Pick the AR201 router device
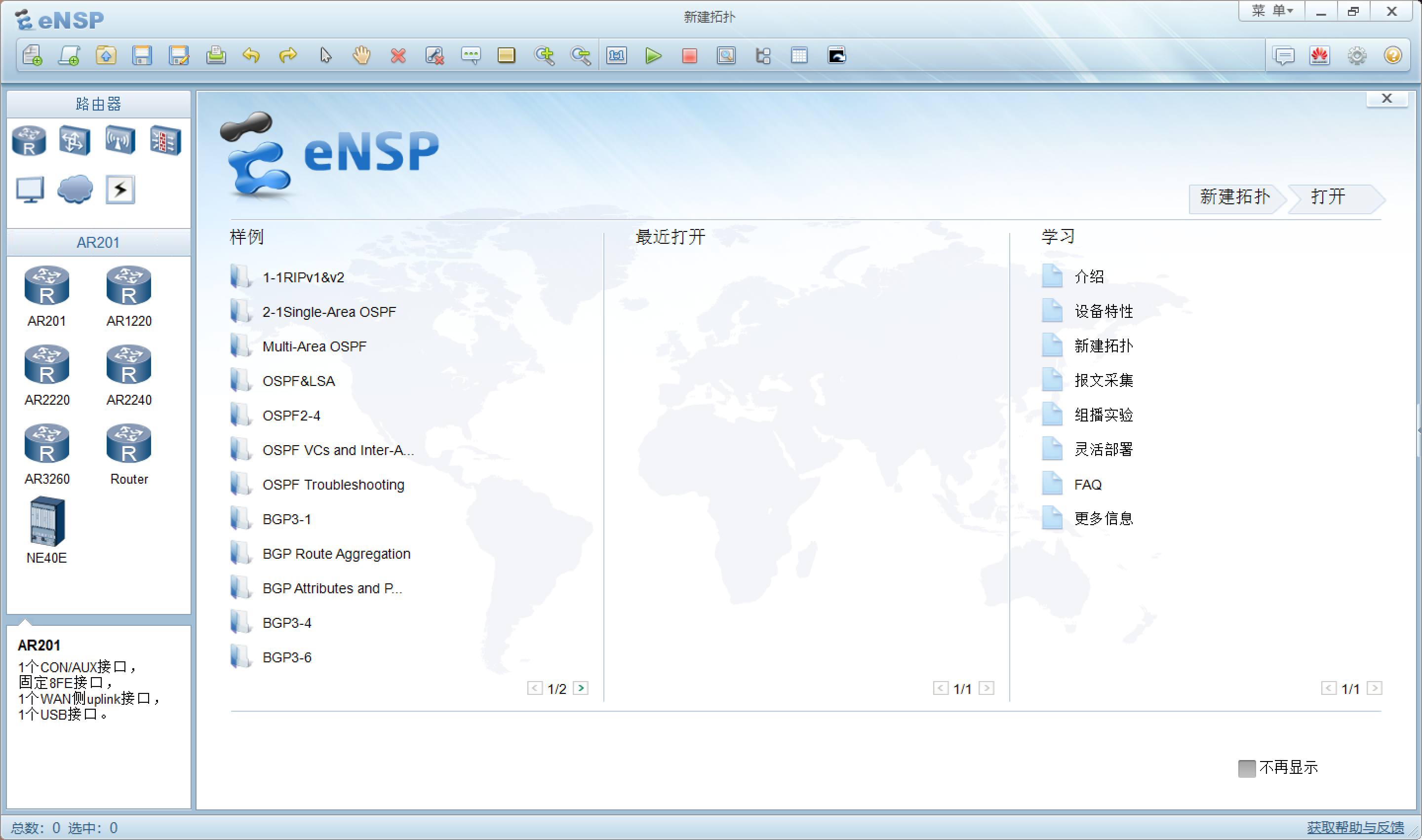The width and height of the screenshot is (1422, 840). (46, 296)
